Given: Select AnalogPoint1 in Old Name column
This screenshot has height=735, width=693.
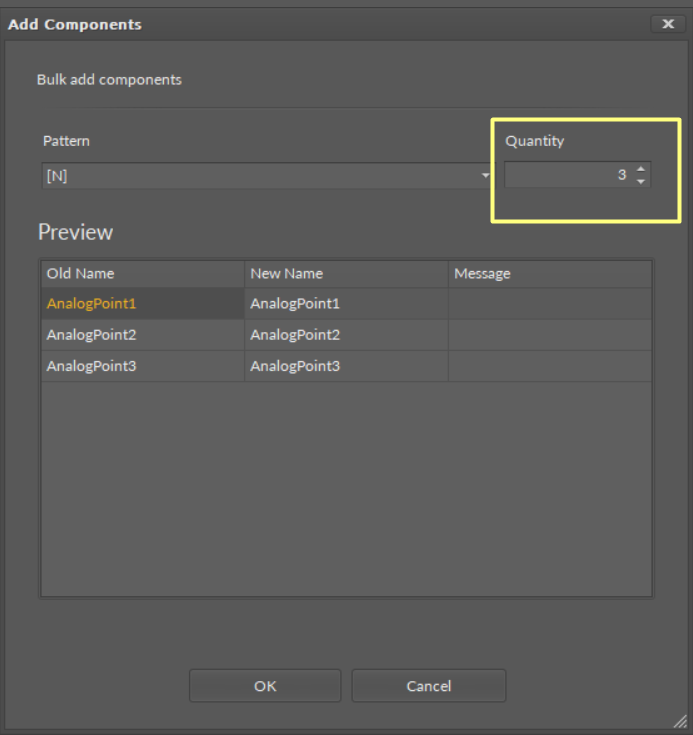Looking at the screenshot, I should pyautogui.click(x=92, y=304).
